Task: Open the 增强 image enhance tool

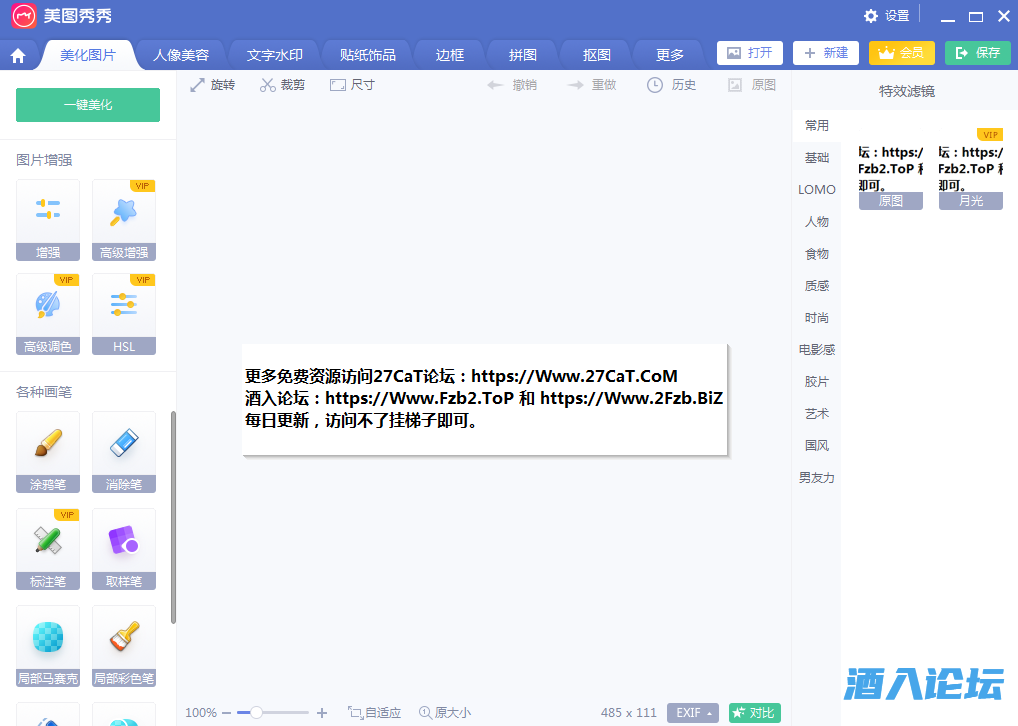Action: [47, 220]
